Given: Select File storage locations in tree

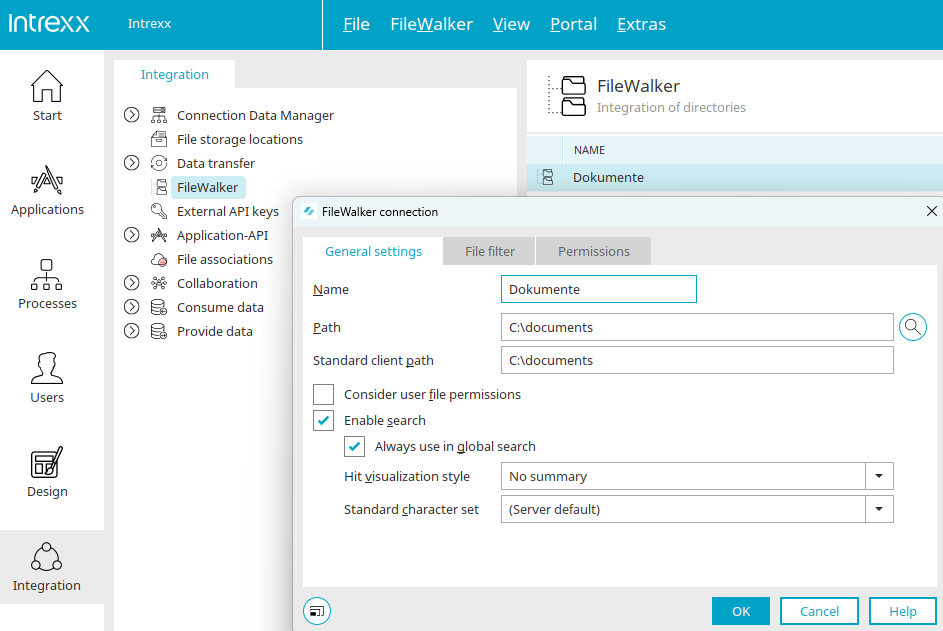Looking at the screenshot, I should click(x=239, y=139).
